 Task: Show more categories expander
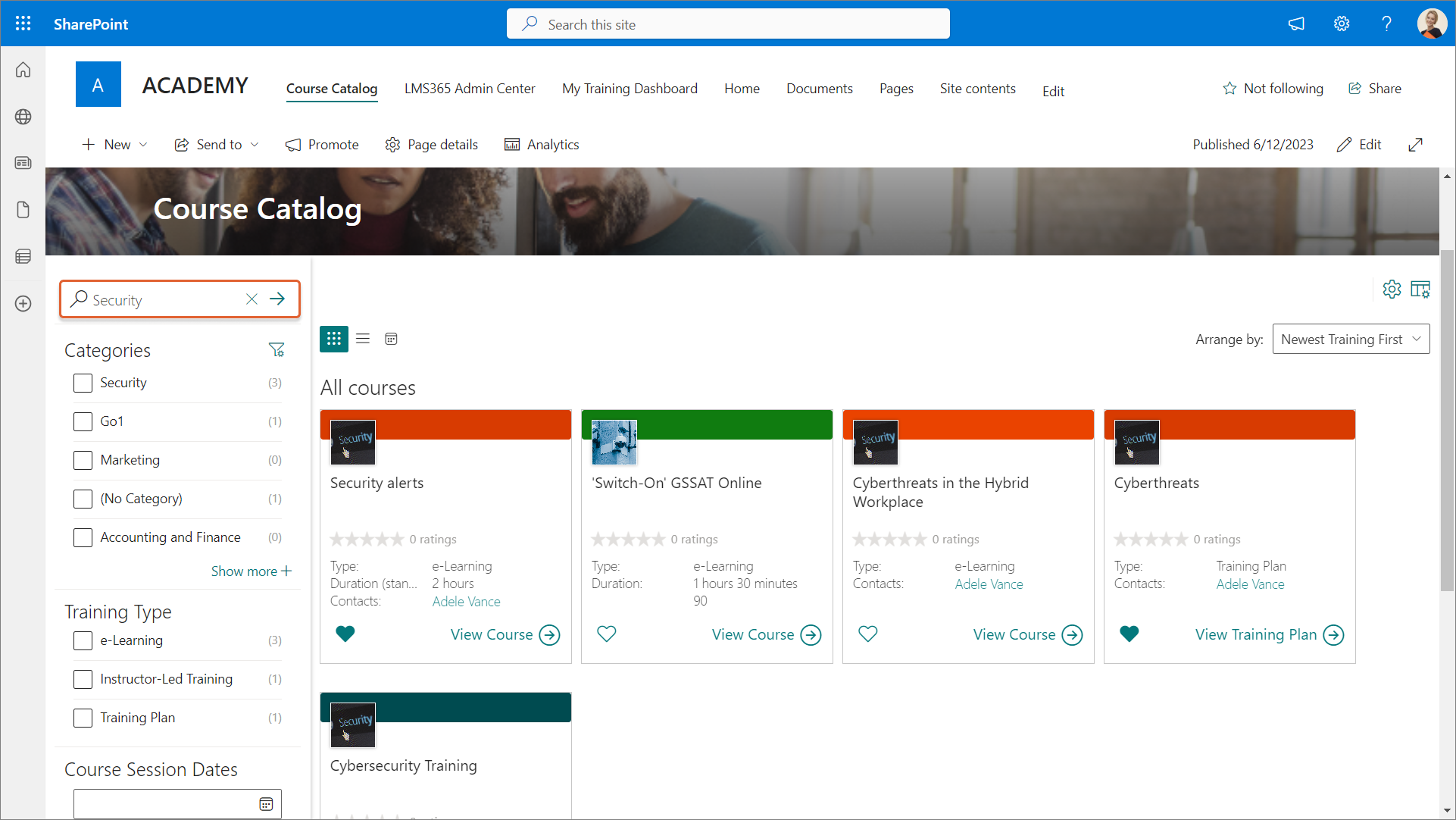pos(251,571)
